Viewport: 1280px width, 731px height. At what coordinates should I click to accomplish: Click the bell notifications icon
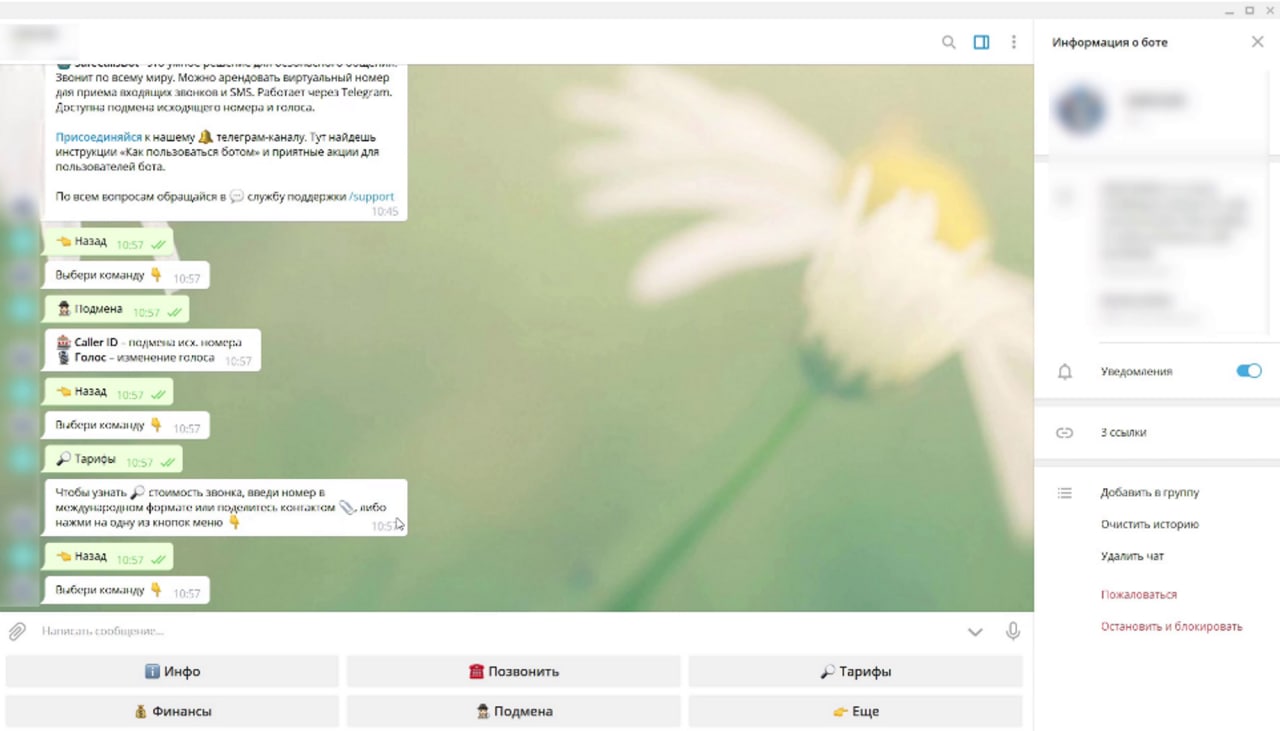1065,372
